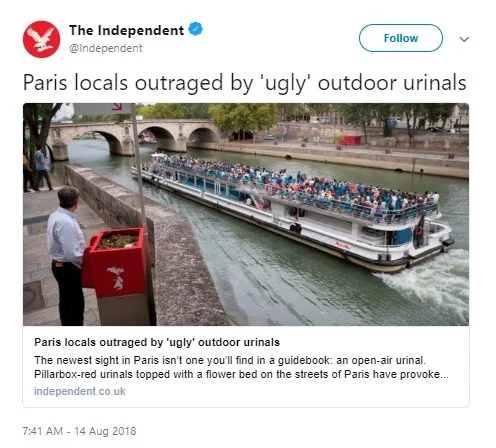This screenshot has width=496, height=448.
Task: Open the Seine tour boat article image
Action: click(246, 214)
